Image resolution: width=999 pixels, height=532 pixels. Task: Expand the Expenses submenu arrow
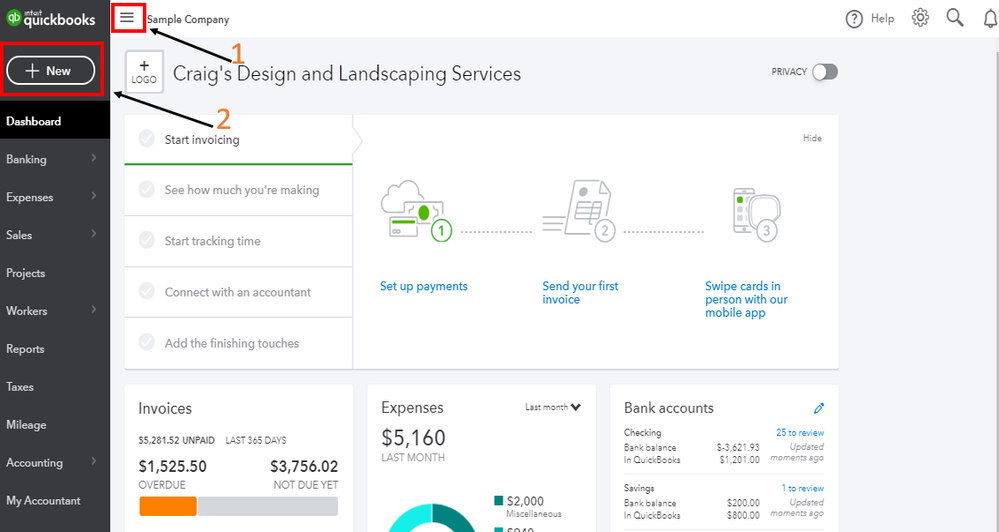(94, 196)
